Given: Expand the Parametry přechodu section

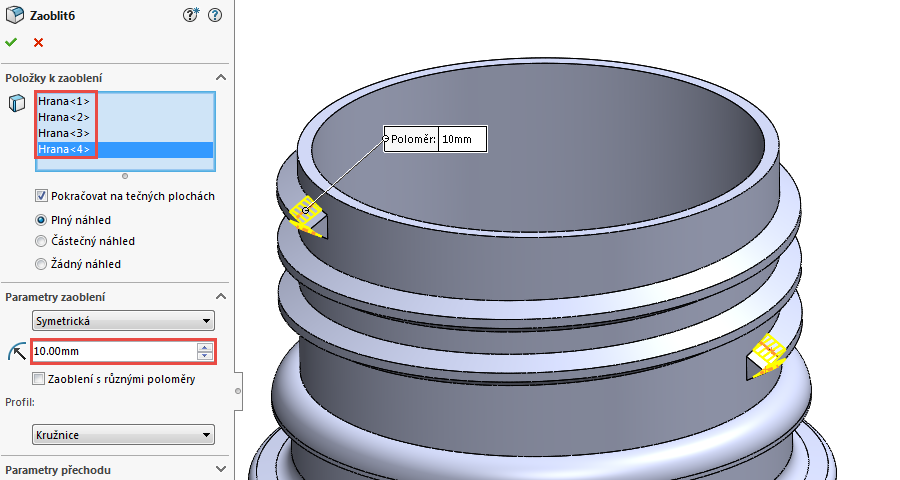Looking at the screenshot, I should (x=220, y=469).
